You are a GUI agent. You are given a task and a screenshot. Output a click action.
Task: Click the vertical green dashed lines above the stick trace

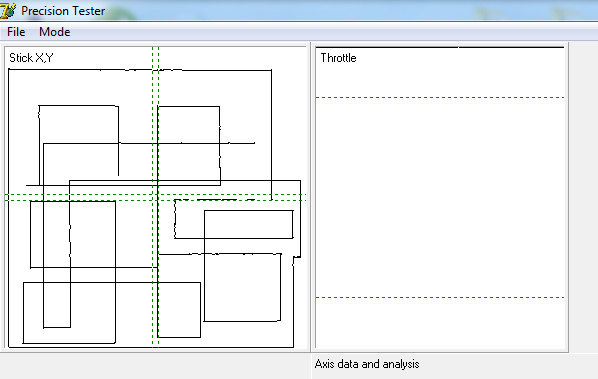tap(156, 58)
